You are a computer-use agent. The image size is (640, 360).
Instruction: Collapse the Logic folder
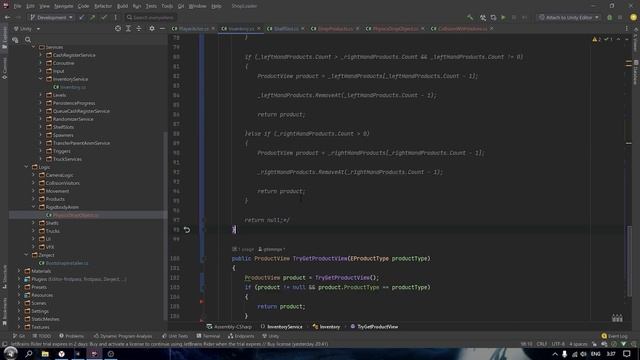(26, 167)
